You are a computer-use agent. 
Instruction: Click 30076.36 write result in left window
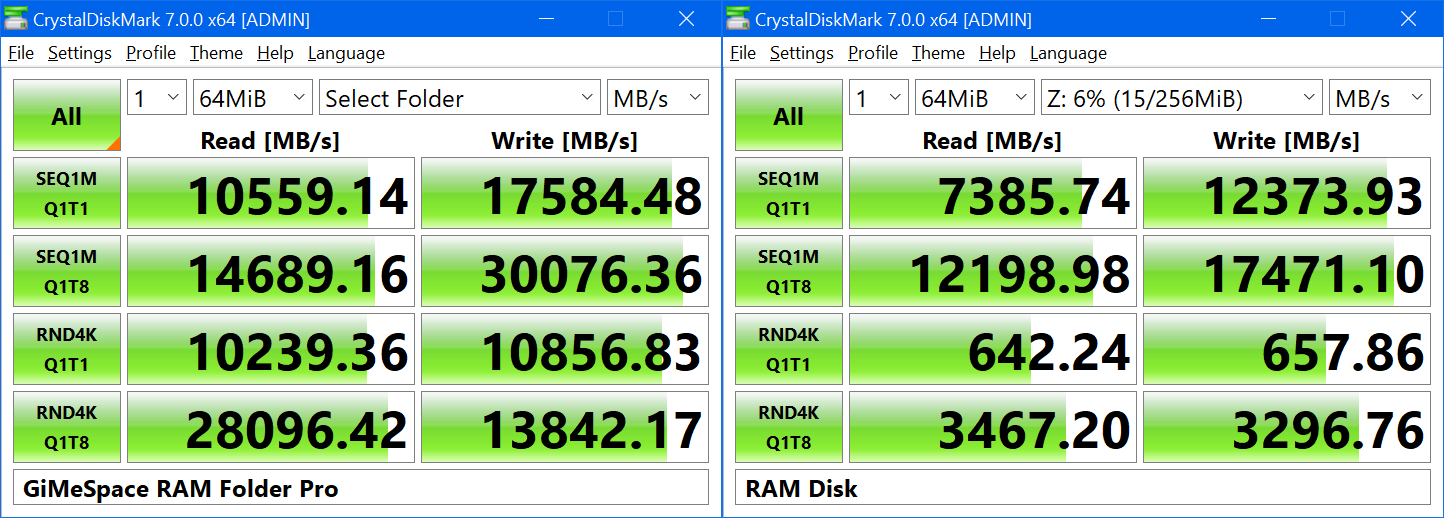[565, 271]
